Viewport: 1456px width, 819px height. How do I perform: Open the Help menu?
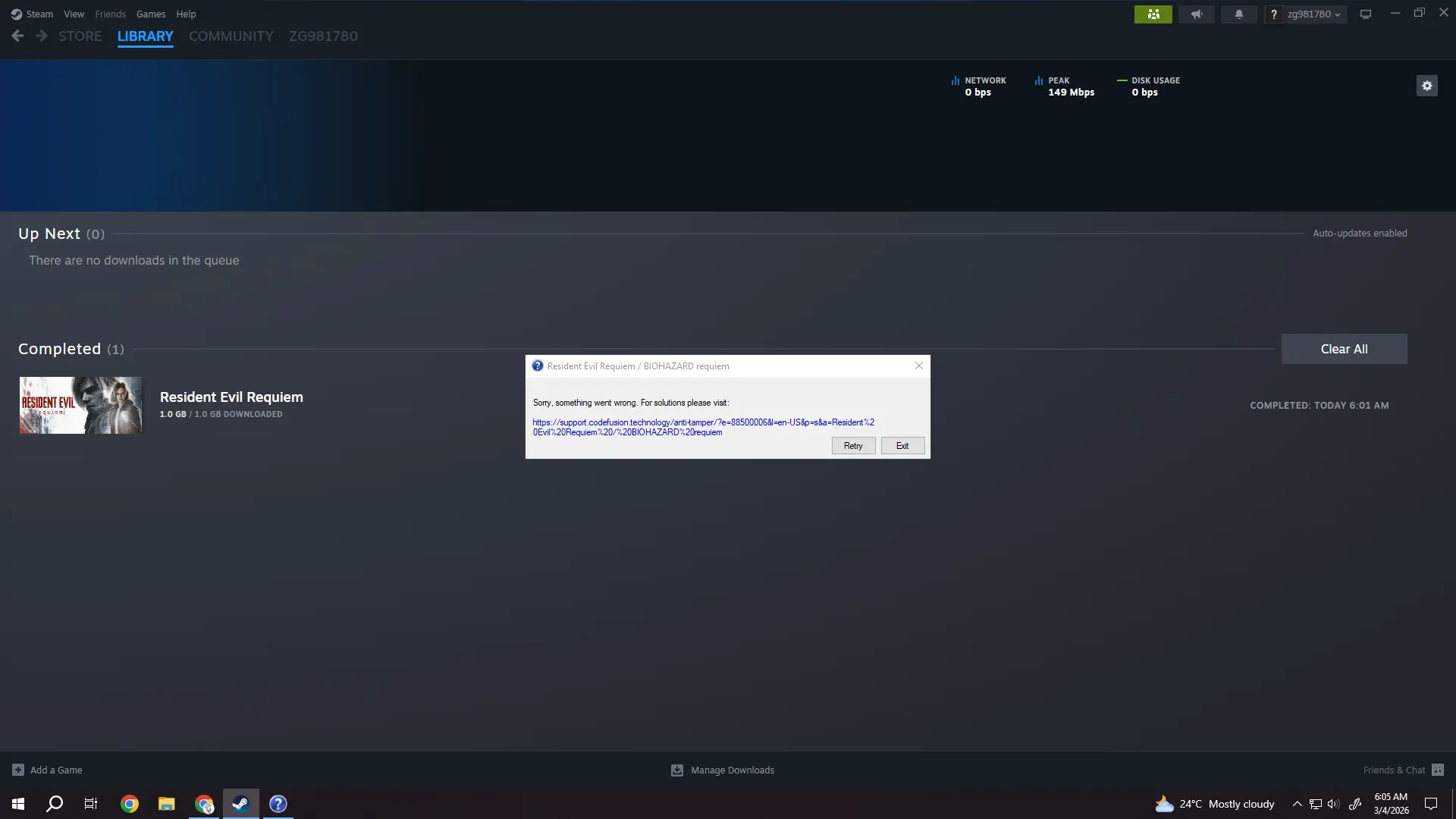click(186, 14)
